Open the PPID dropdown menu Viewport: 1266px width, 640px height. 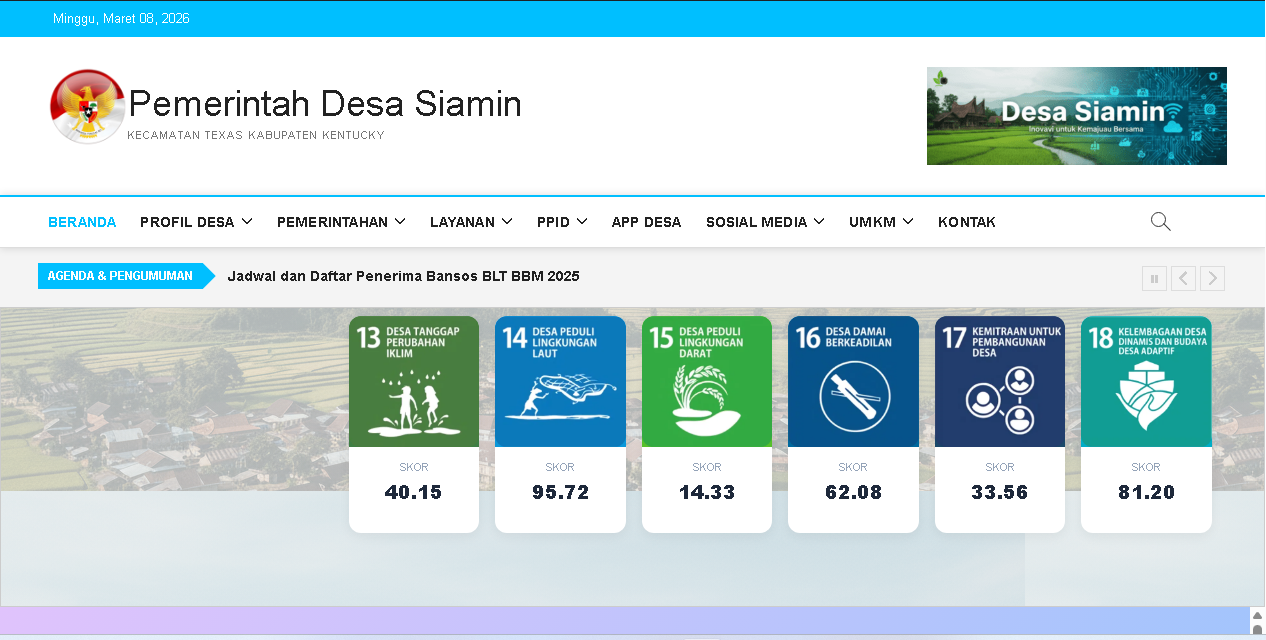(561, 222)
